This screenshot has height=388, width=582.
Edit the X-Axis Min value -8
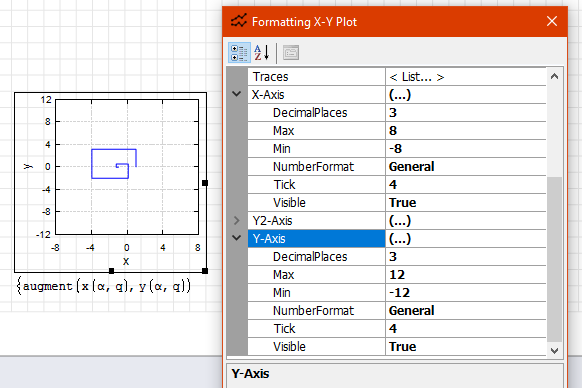tap(466, 149)
